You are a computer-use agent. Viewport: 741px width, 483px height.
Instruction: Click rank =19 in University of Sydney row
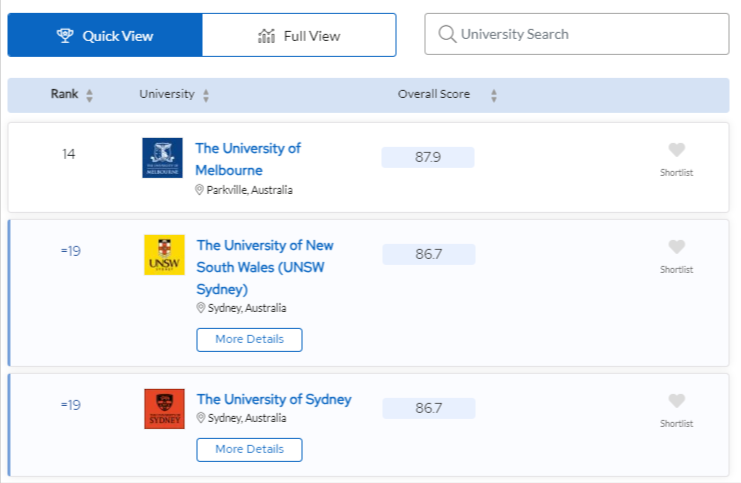tap(71, 405)
